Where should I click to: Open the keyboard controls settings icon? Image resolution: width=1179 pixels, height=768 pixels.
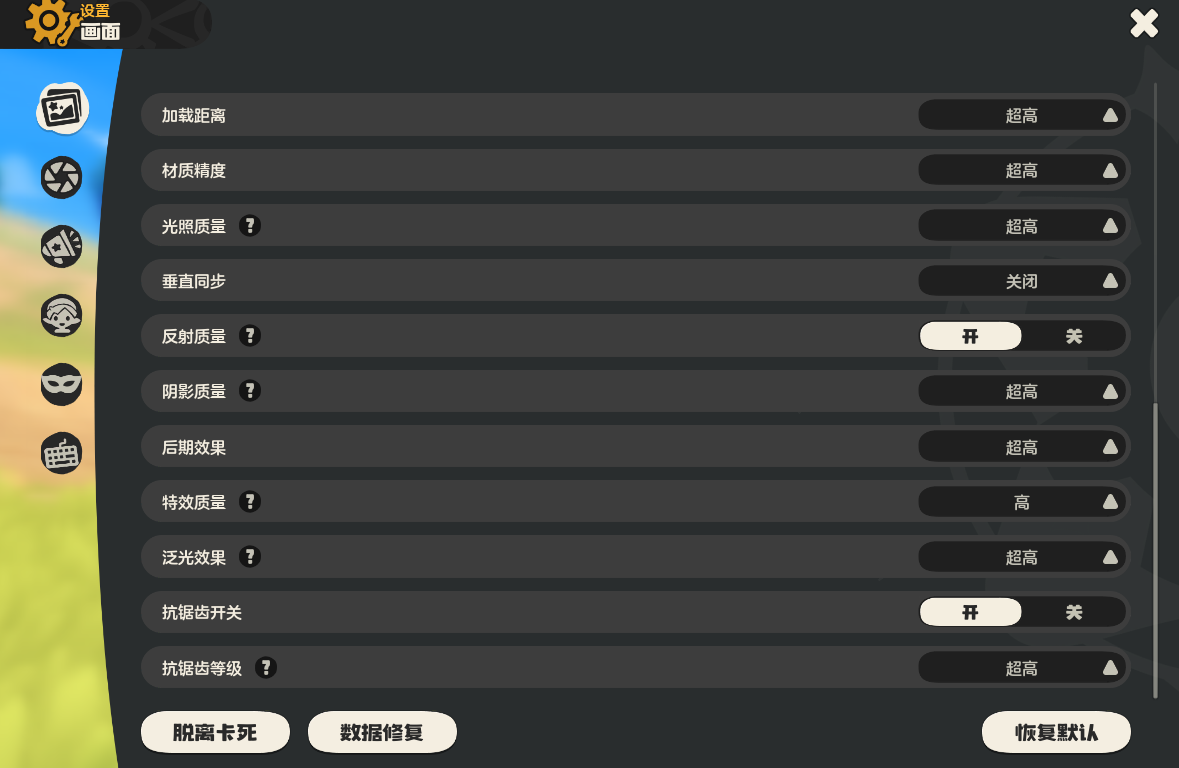click(x=62, y=453)
